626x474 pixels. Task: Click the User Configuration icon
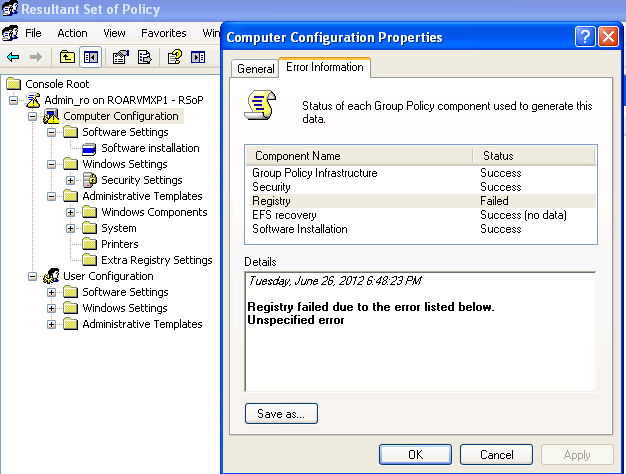point(51,276)
